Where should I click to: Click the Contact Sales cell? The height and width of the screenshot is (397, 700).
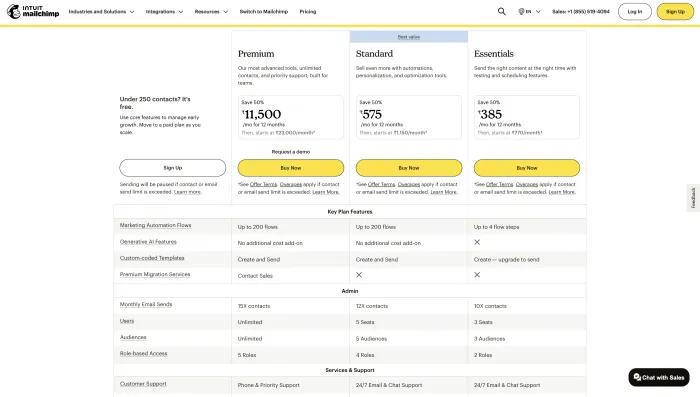click(255, 276)
